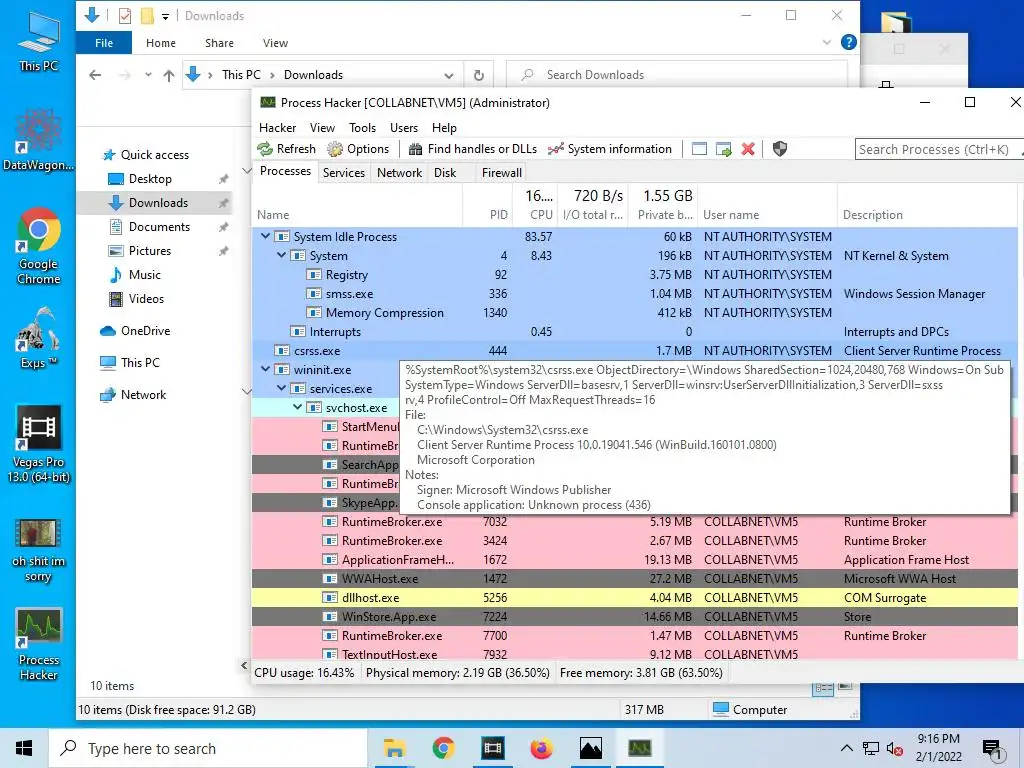Click the muted volume tray icon
1024x768 pixels.
(x=895, y=748)
